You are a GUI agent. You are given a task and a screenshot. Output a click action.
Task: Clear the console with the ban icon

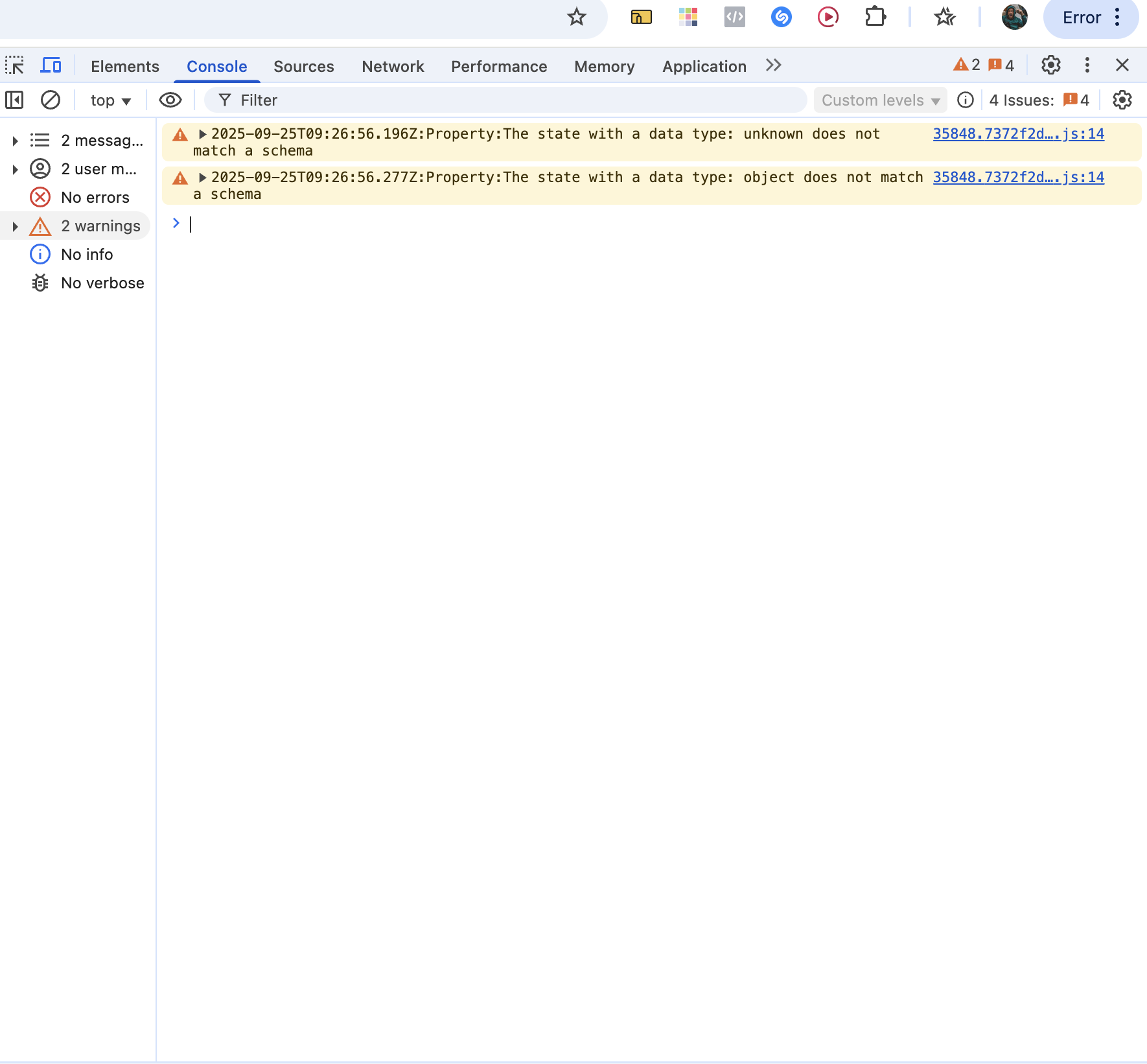pyautogui.click(x=51, y=100)
